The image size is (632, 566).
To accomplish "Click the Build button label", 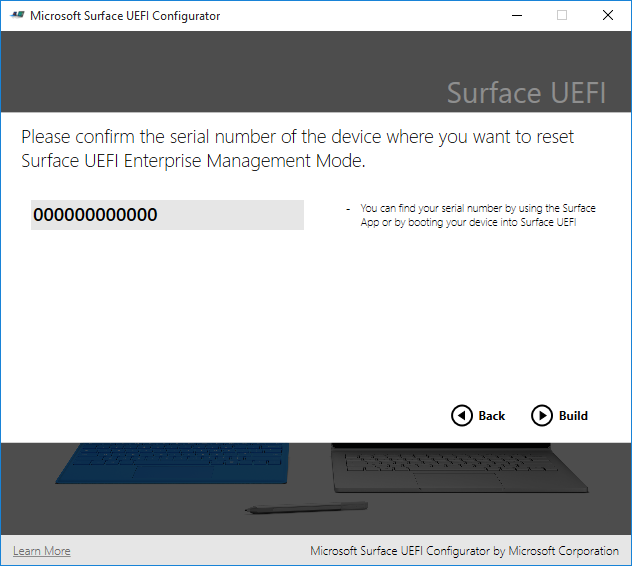I will coord(573,416).
